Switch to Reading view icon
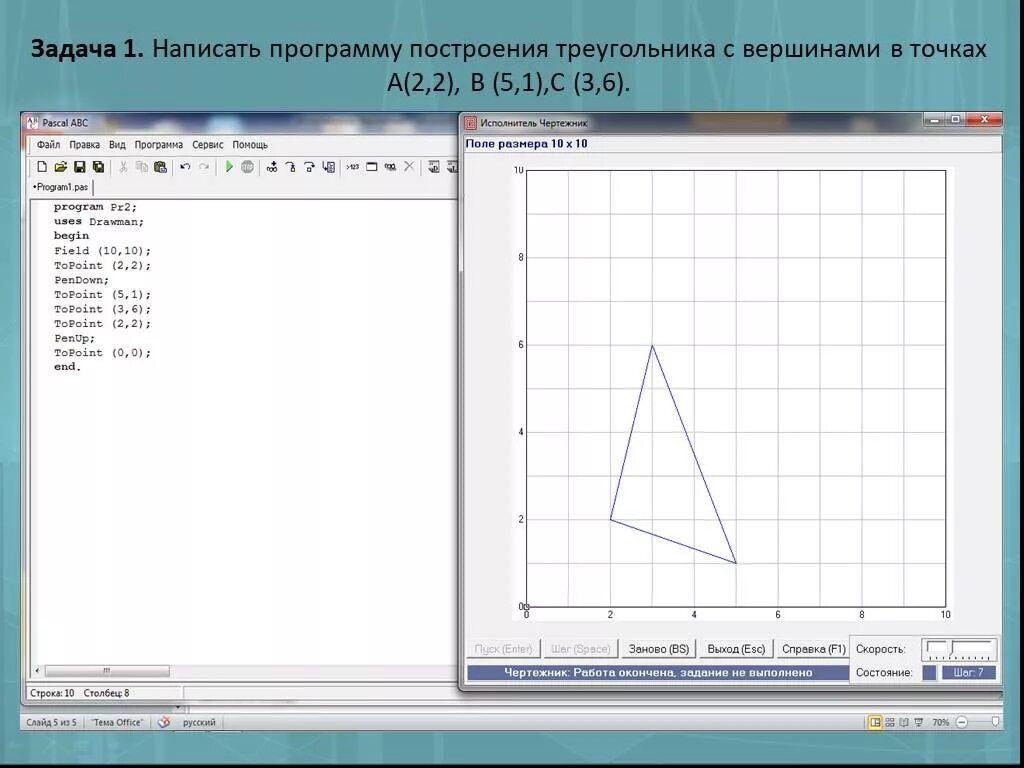The image size is (1024, 768). [x=904, y=722]
